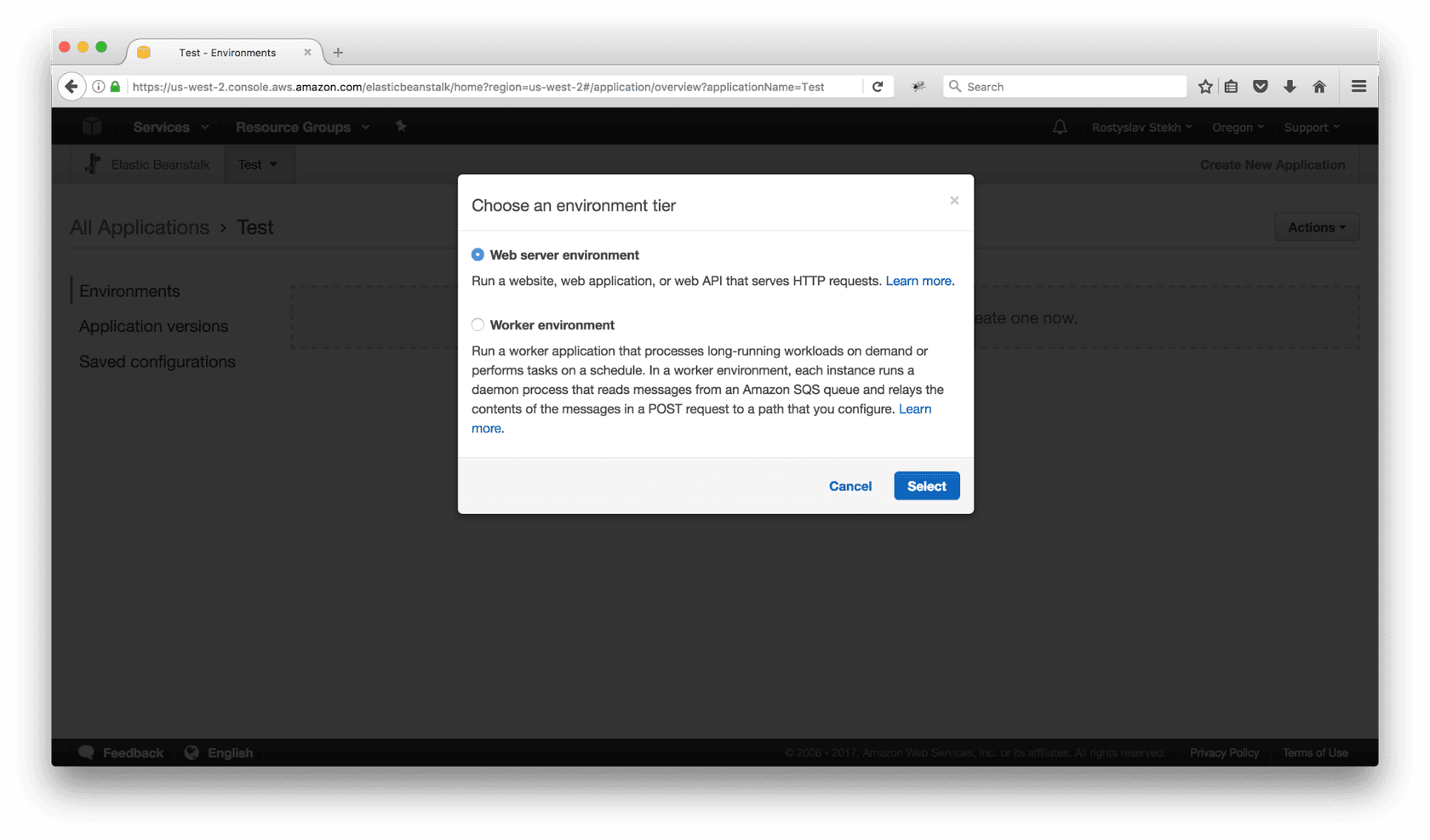Close the dialog with the X icon

[x=954, y=201]
